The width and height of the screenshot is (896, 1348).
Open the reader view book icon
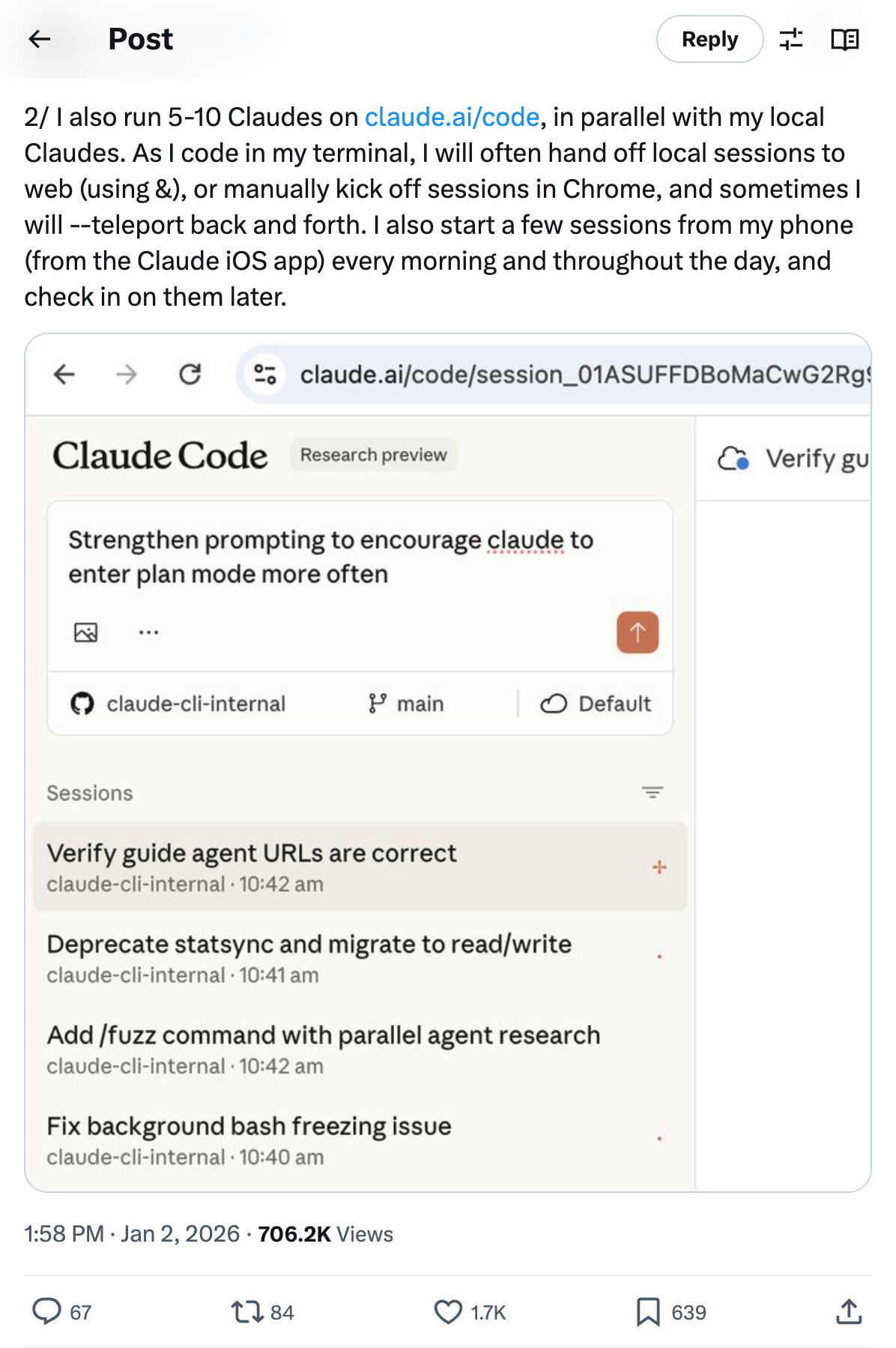tap(844, 39)
